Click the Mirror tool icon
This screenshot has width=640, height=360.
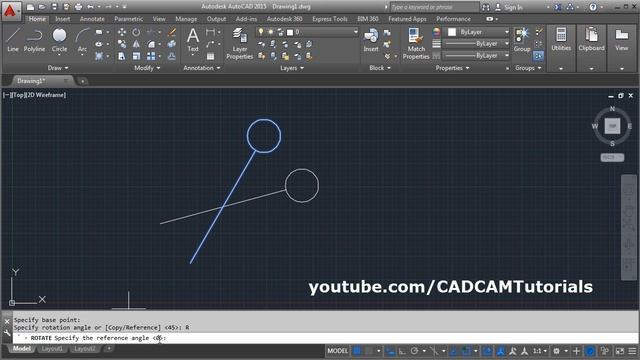[136, 44]
